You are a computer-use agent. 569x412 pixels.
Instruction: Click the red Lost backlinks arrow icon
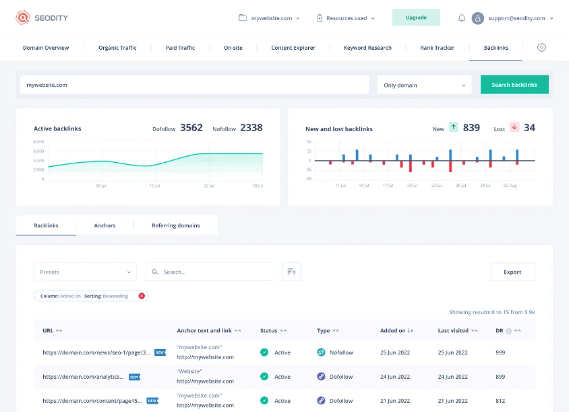click(514, 127)
